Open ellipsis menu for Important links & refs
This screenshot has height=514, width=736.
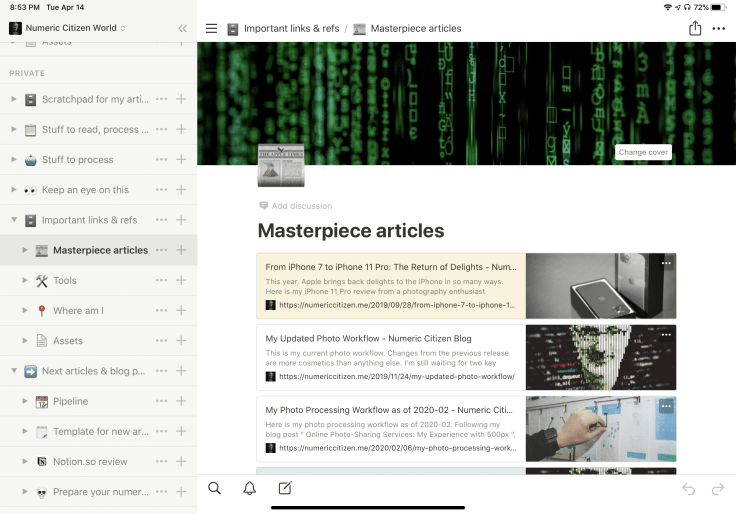(161, 220)
